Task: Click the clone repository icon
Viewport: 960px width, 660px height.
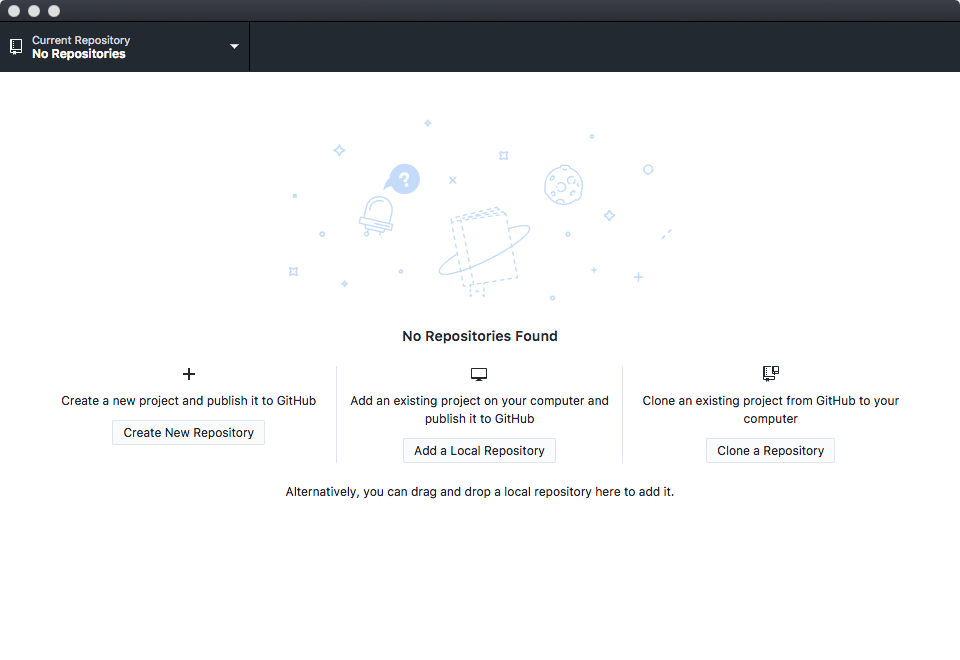Action: pyautogui.click(x=771, y=373)
